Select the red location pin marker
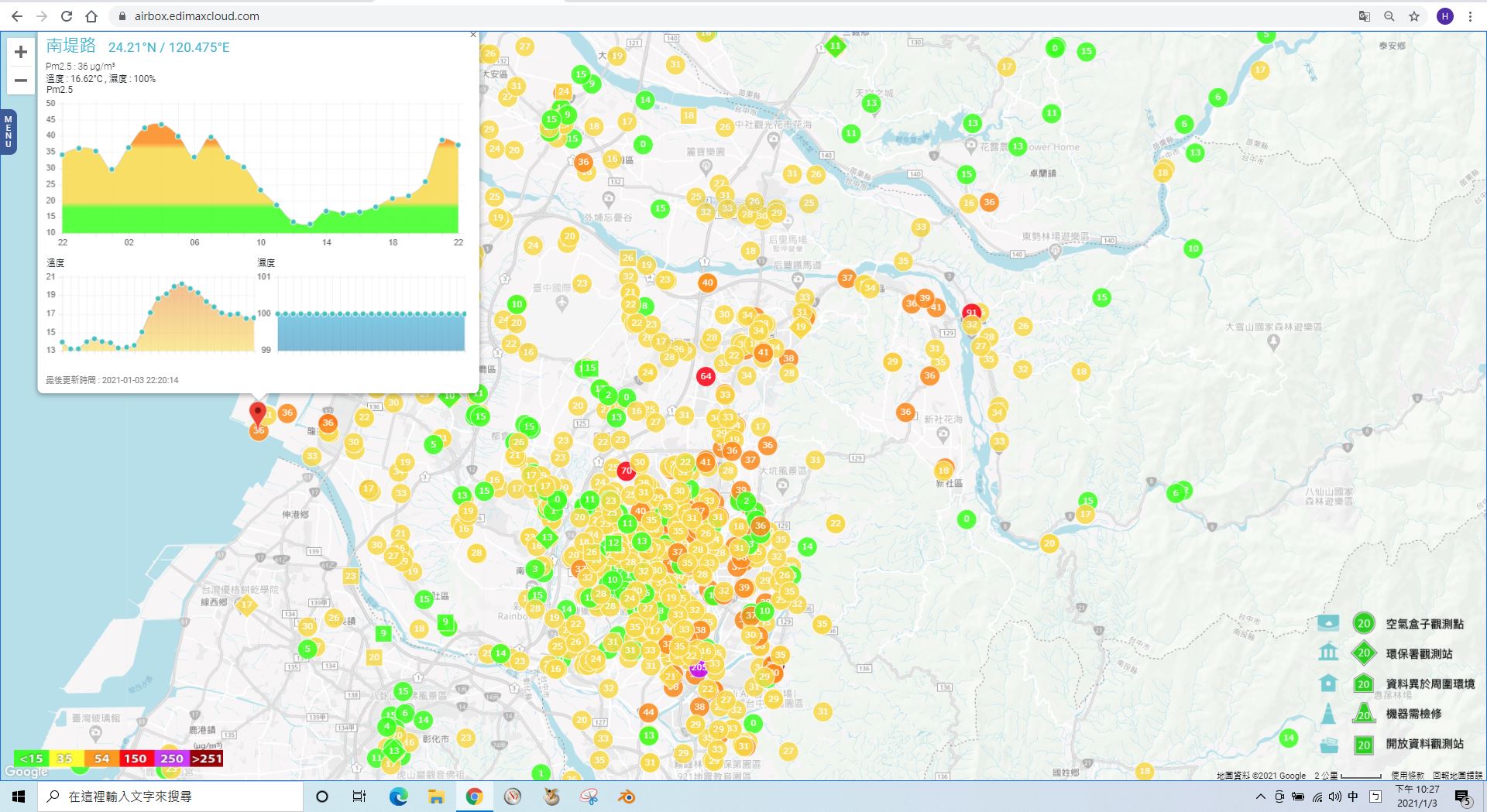The image size is (1487, 812). click(x=258, y=413)
